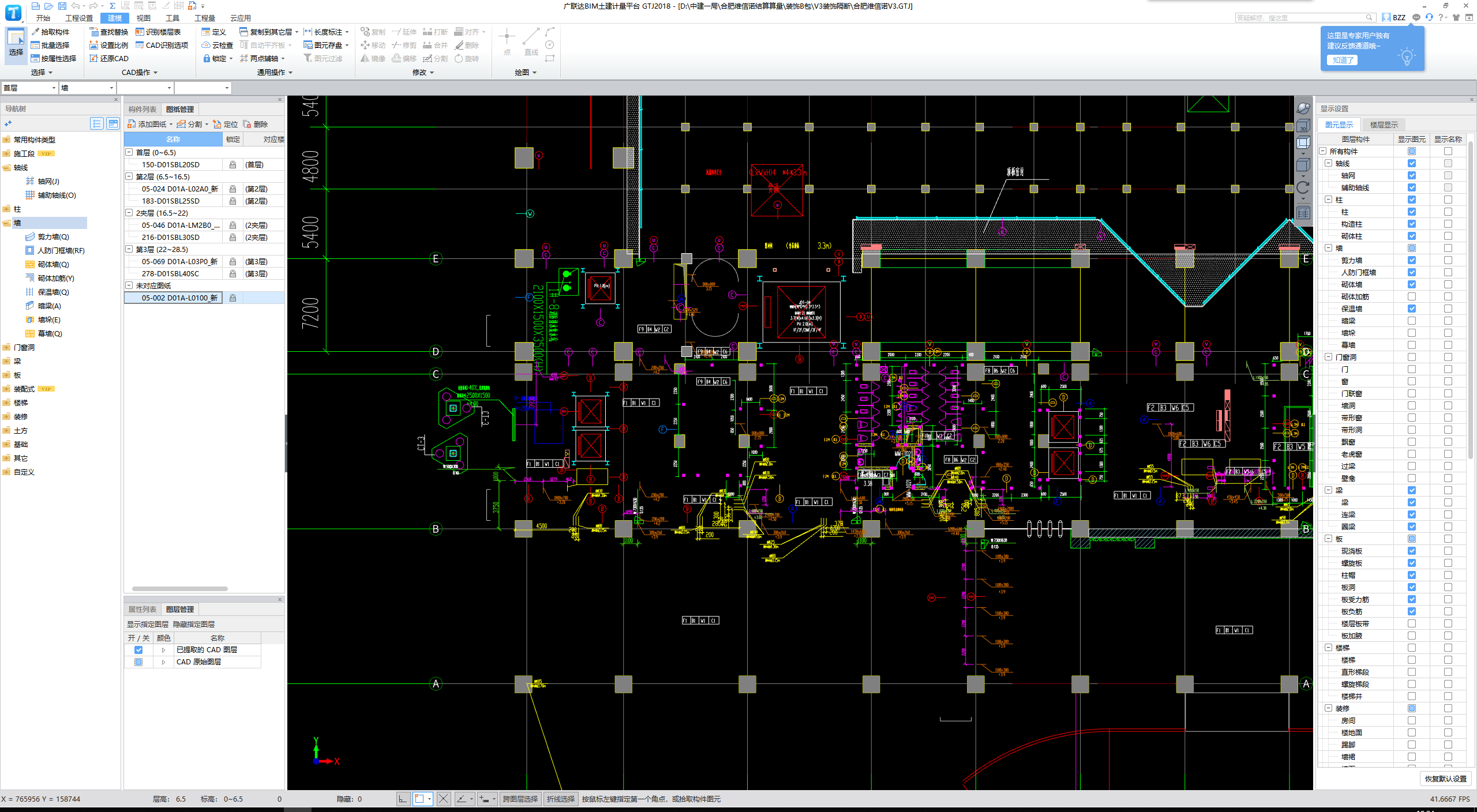Click 跨图层选择 status bar button
The height and width of the screenshot is (812, 1477).
520,799
